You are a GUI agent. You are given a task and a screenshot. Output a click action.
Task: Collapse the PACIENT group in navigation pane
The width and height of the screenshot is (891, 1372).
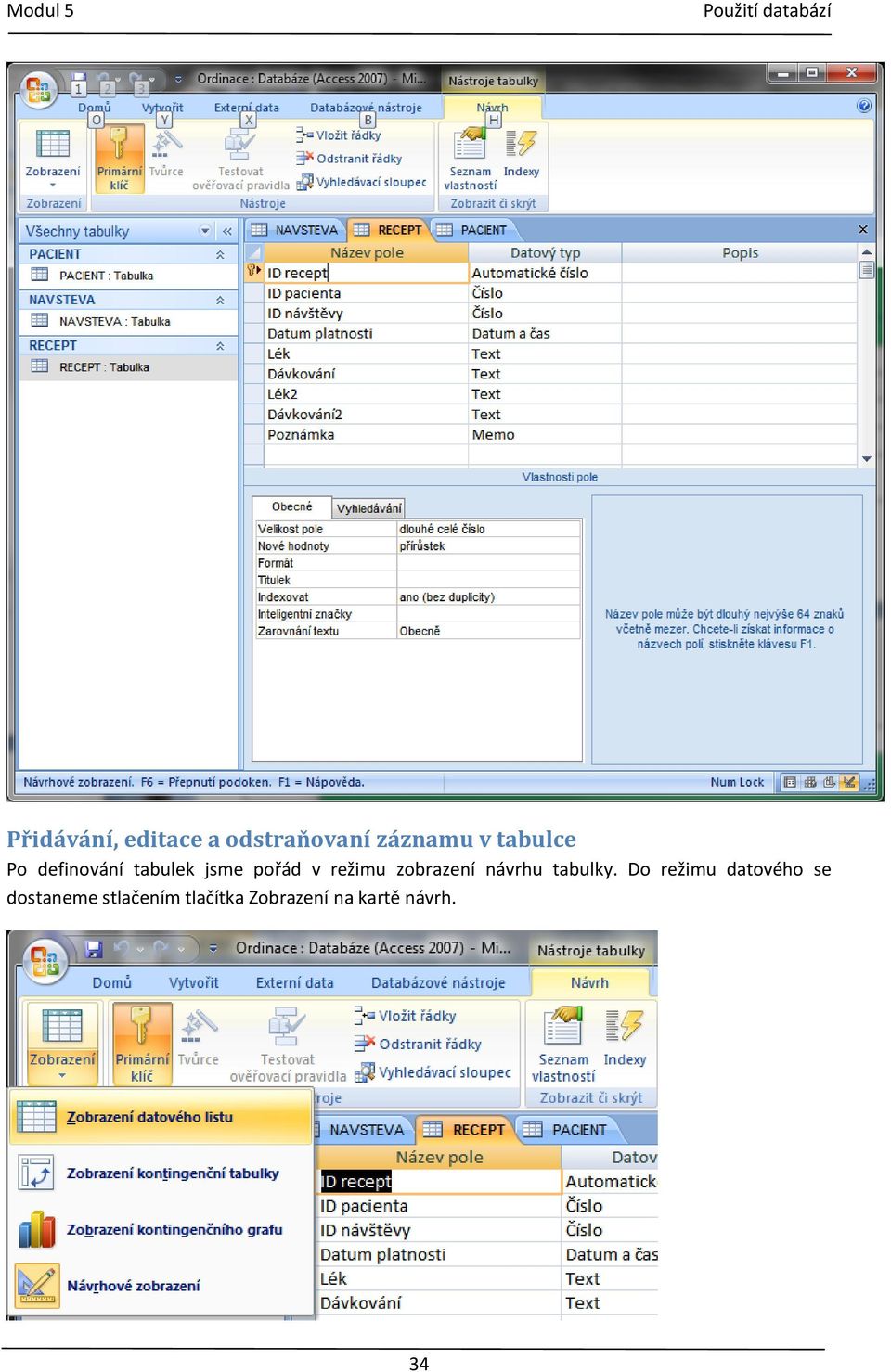click(x=220, y=254)
